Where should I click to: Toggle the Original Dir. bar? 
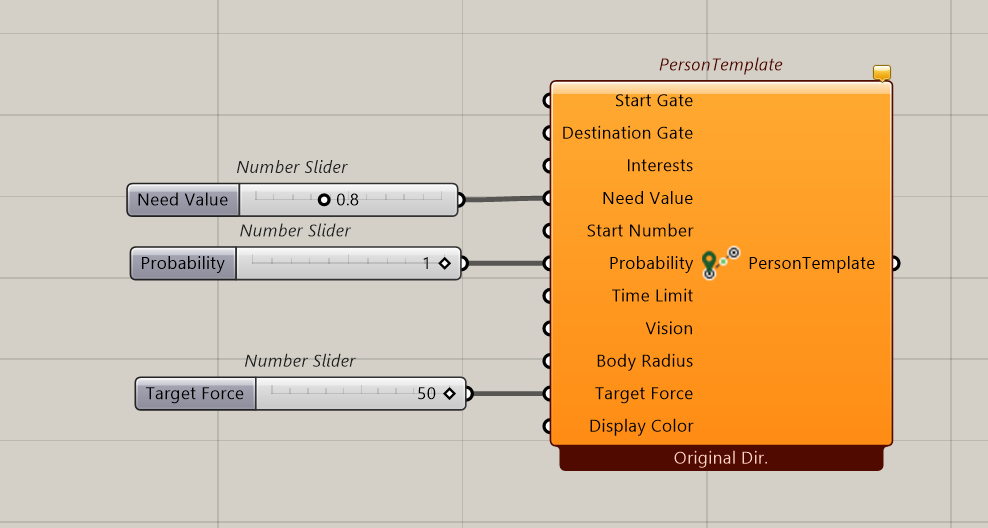pyautogui.click(x=721, y=458)
